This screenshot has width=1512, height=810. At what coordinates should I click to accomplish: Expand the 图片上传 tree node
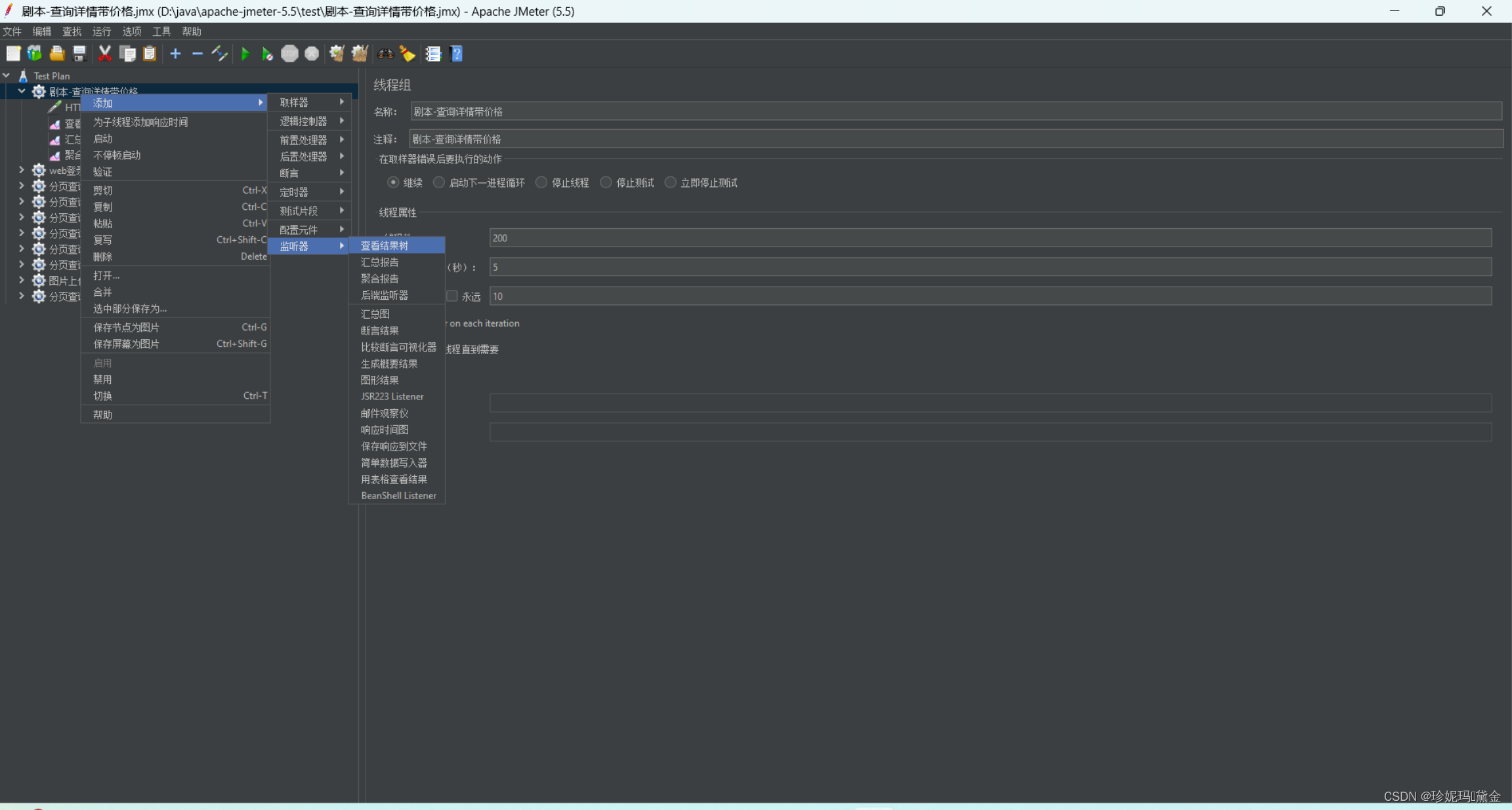click(x=22, y=281)
